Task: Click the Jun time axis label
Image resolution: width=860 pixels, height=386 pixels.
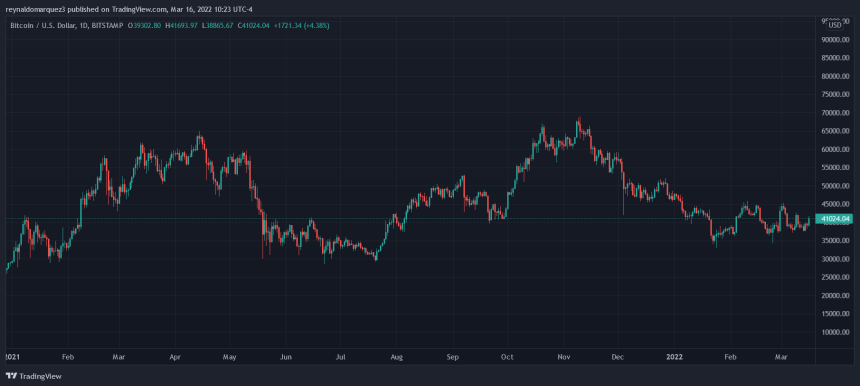Action: (x=286, y=357)
